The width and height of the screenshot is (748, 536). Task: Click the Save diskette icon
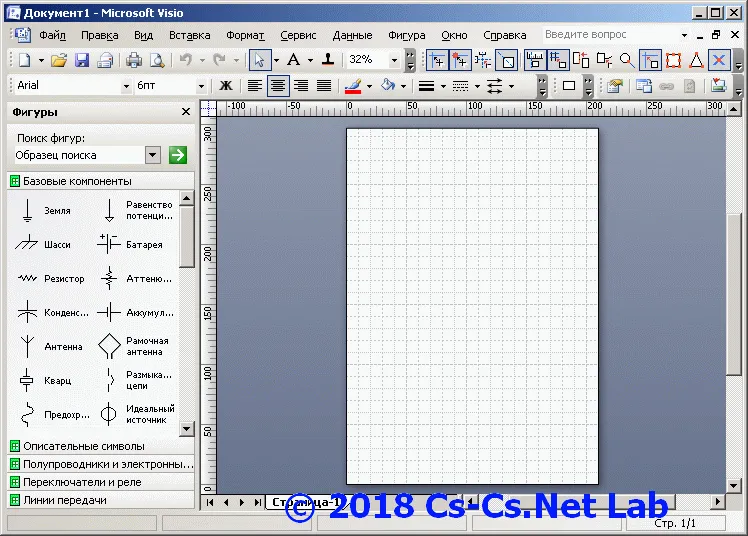pyautogui.click(x=82, y=60)
